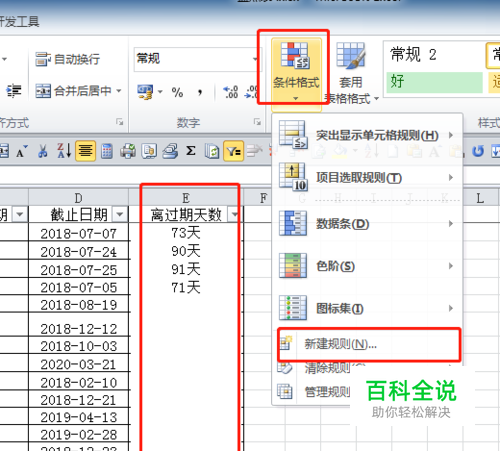
Task: Open 图标集 icon sets submenu
Action: [367, 308]
